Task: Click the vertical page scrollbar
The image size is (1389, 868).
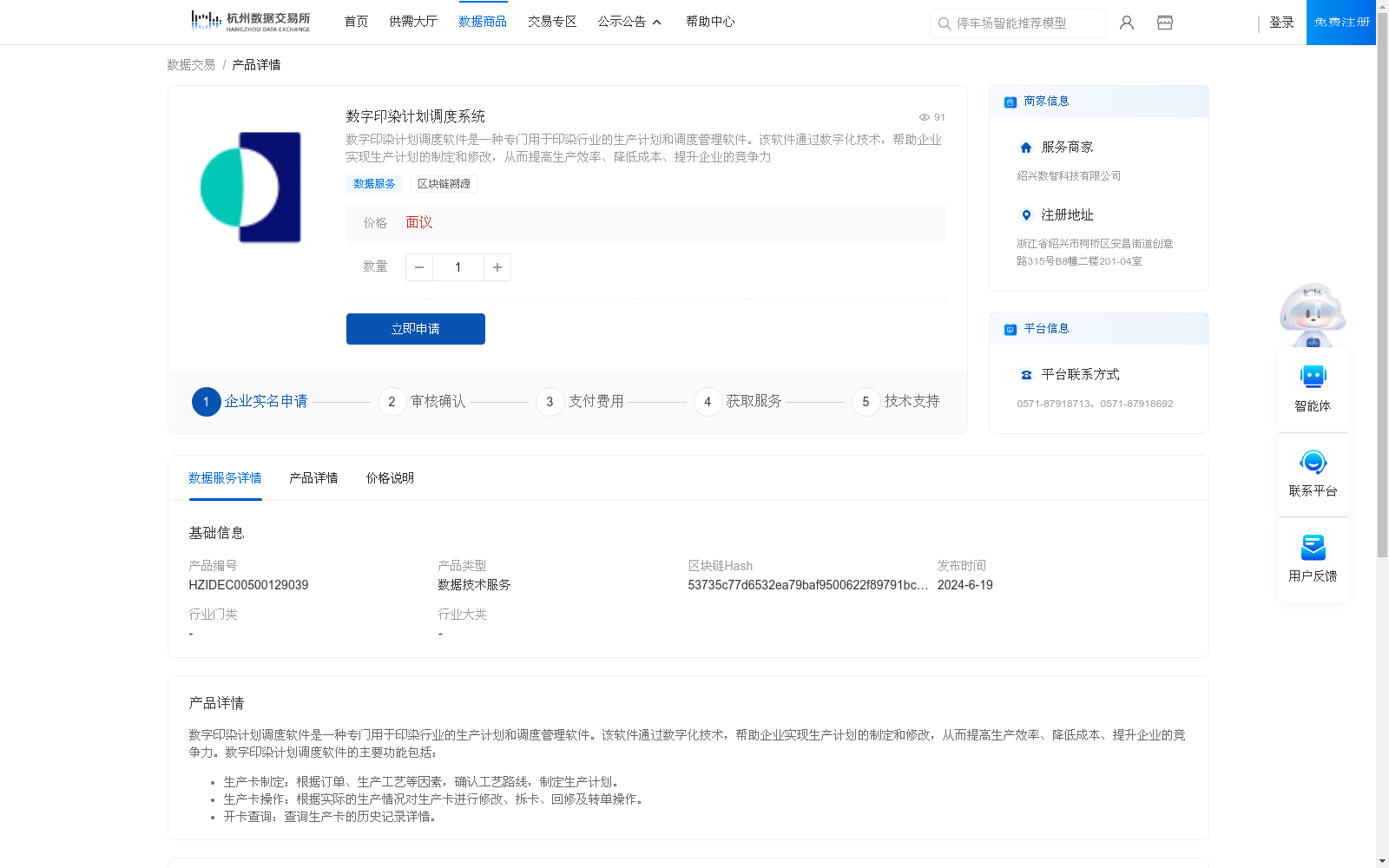Action: click(1382, 286)
